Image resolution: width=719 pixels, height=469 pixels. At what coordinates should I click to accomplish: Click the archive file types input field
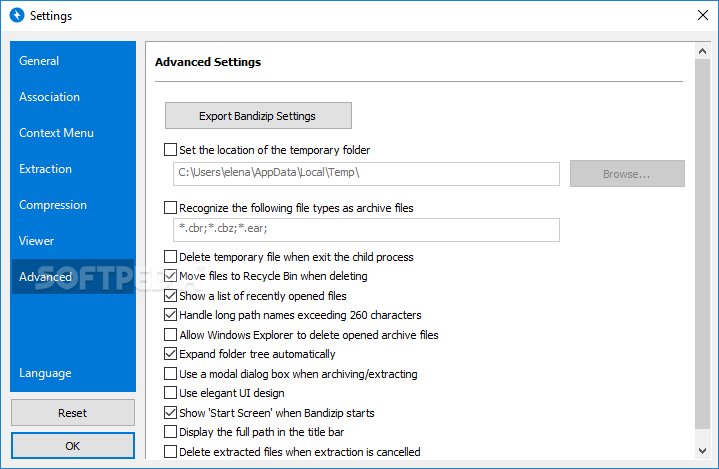(x=366, y=230)
